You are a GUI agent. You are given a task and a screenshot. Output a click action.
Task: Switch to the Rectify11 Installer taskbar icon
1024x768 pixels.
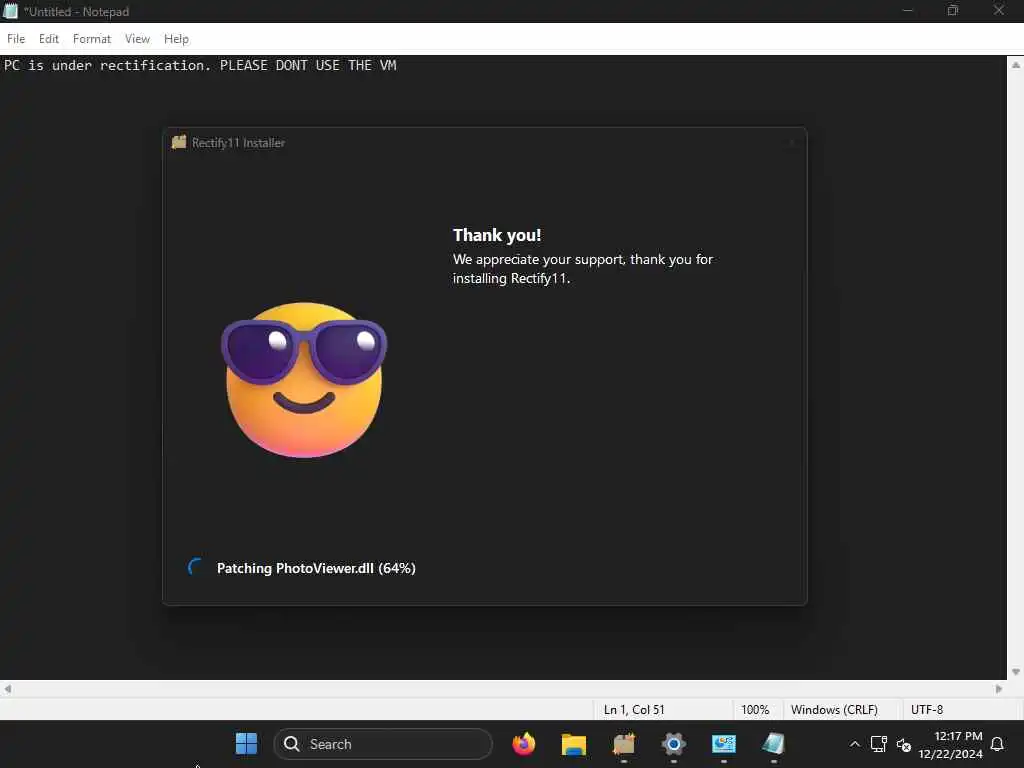click(x=624, y=744)
